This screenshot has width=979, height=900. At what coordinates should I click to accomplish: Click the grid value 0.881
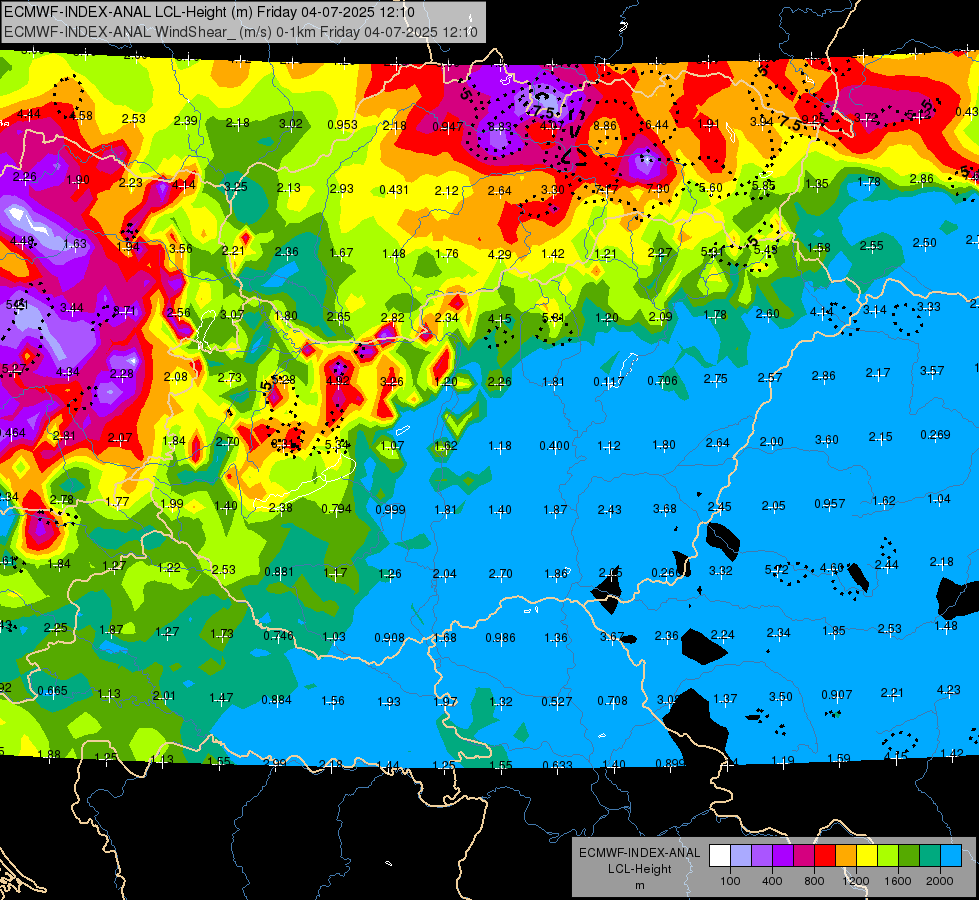(279, 571)
